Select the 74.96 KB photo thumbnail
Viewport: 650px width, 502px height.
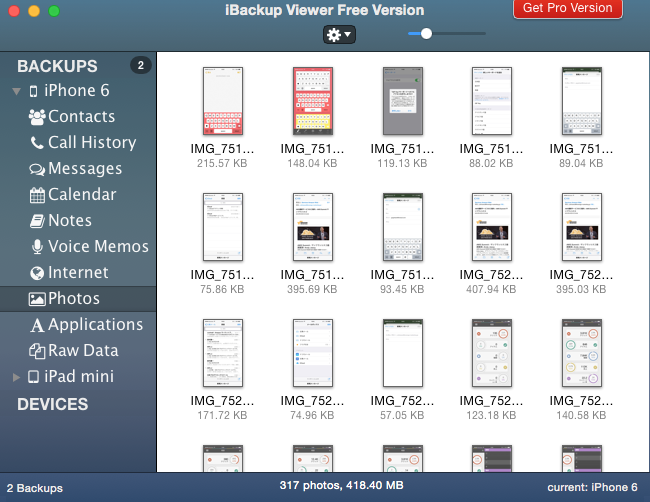[313, 353]
